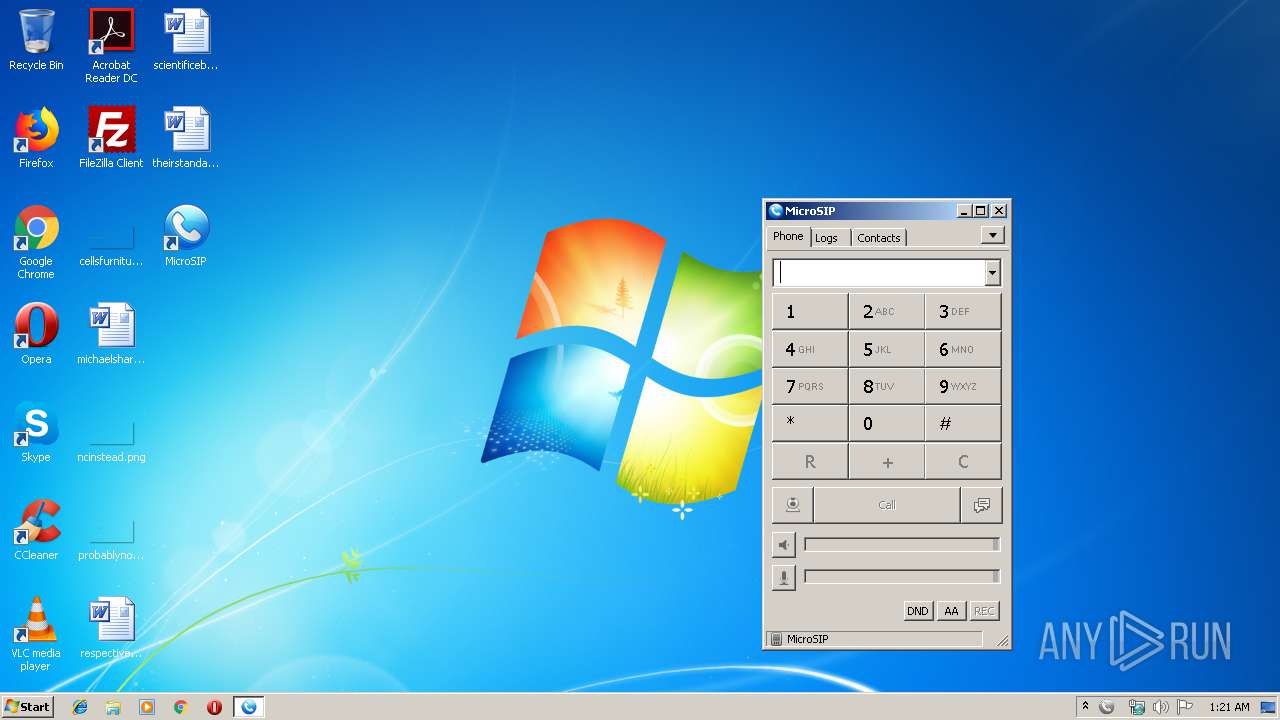Toggle the REC recording button

coord(984,611)
